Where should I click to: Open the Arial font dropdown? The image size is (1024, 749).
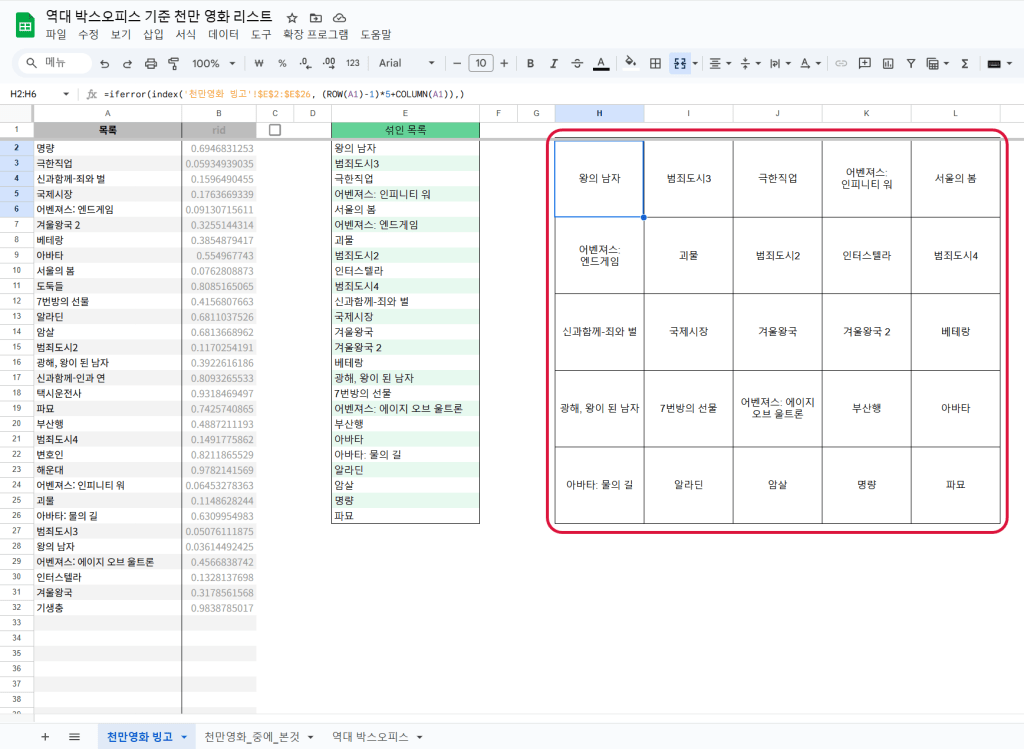(x=407, y=63)
